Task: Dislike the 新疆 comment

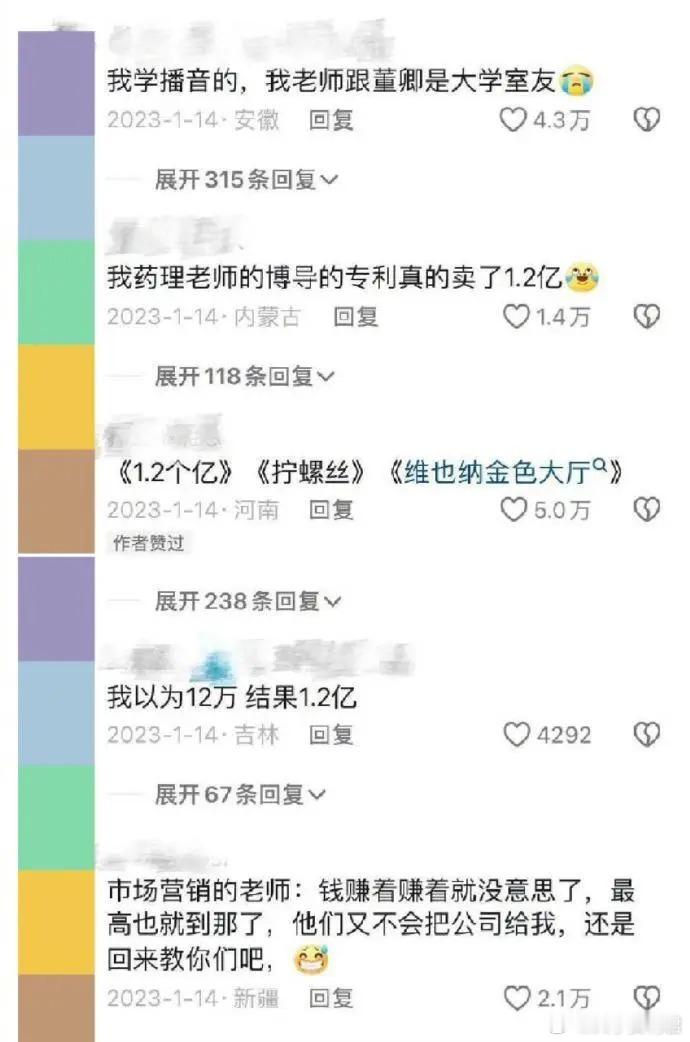Action: click(646, 997)
